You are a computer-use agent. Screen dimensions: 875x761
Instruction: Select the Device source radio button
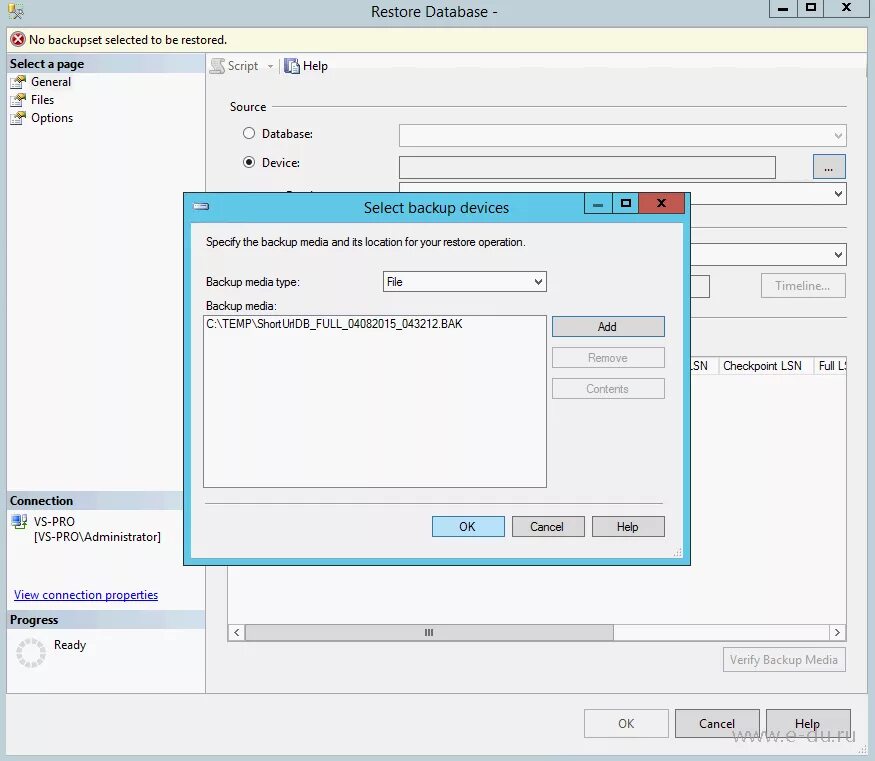pos(249,162)
